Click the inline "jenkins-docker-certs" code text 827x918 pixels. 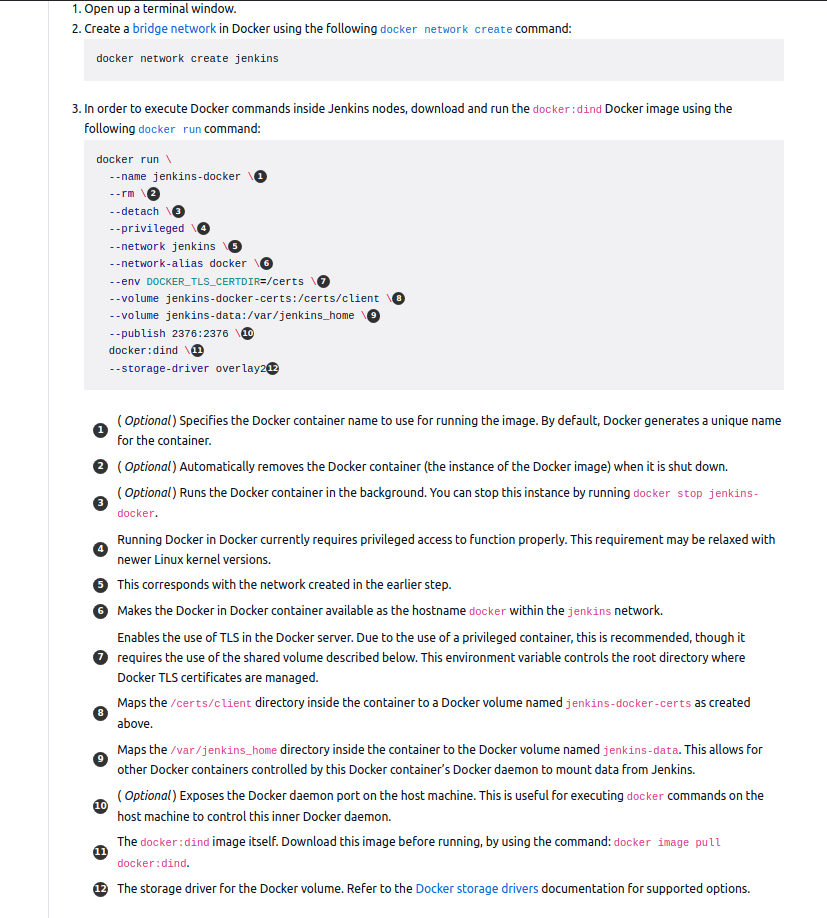[628, 703]
